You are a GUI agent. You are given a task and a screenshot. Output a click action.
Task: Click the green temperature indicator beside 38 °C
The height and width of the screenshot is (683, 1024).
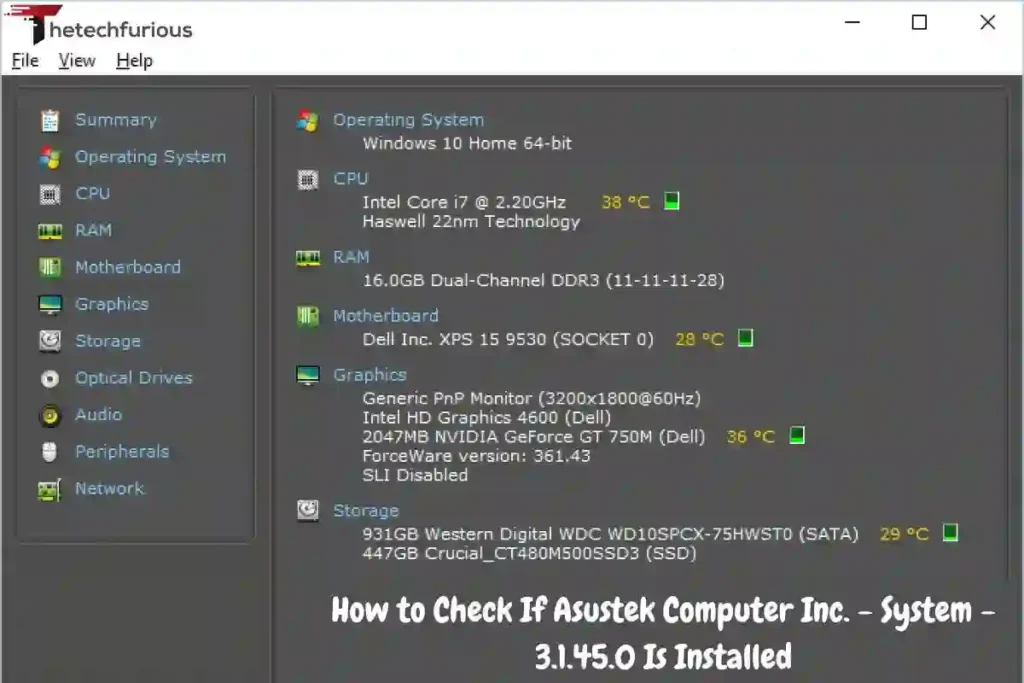point(670,200)
